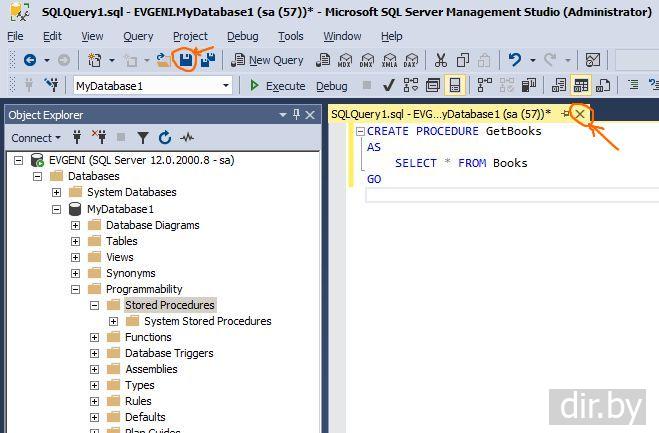Click the Save All toolbar icon

208,61
